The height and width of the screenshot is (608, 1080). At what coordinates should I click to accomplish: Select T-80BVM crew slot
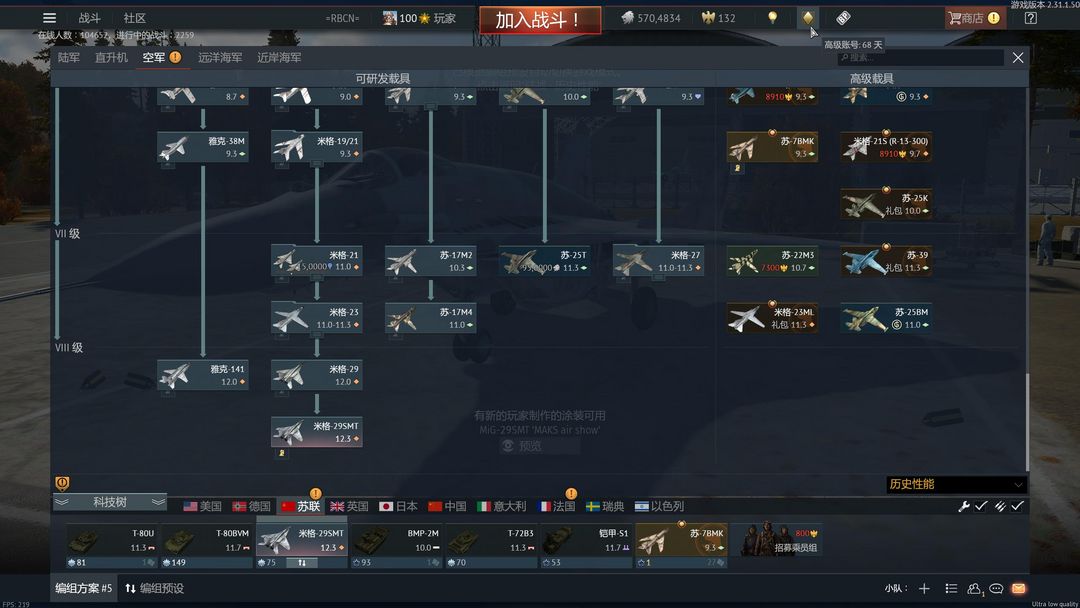207,545
